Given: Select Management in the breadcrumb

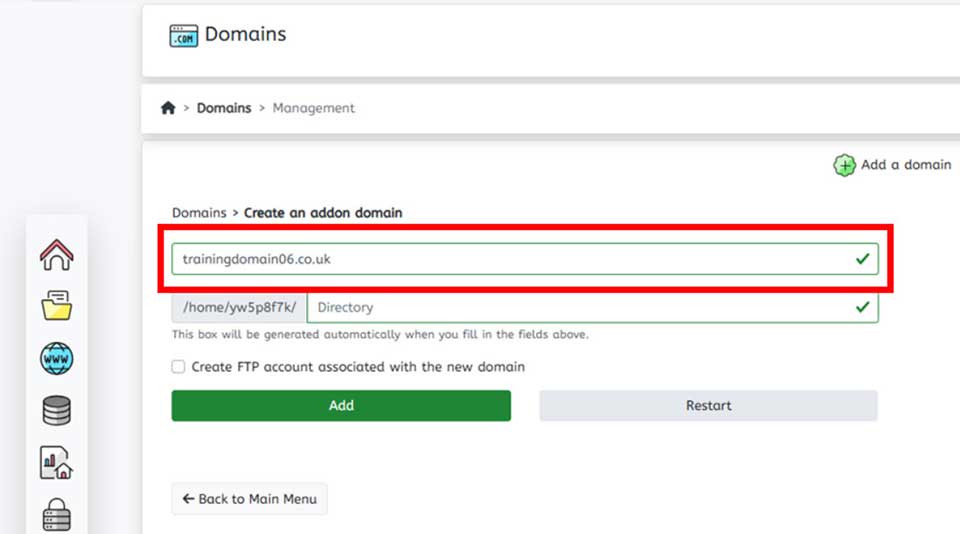Looking at the screenshot, I should (x=313, y=108).
